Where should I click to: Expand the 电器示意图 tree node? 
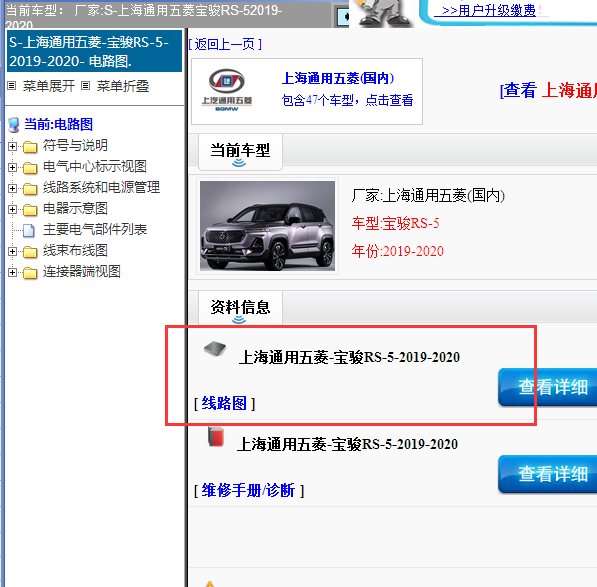(x=12, y=209)
